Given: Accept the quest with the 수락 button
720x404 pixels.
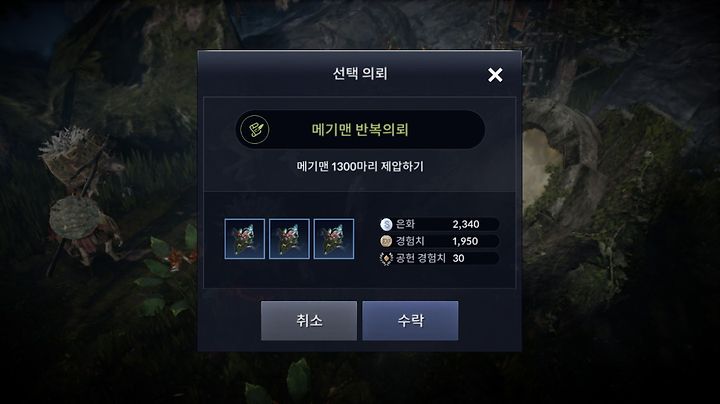Looking at the screenshot, I should point(411,320).
